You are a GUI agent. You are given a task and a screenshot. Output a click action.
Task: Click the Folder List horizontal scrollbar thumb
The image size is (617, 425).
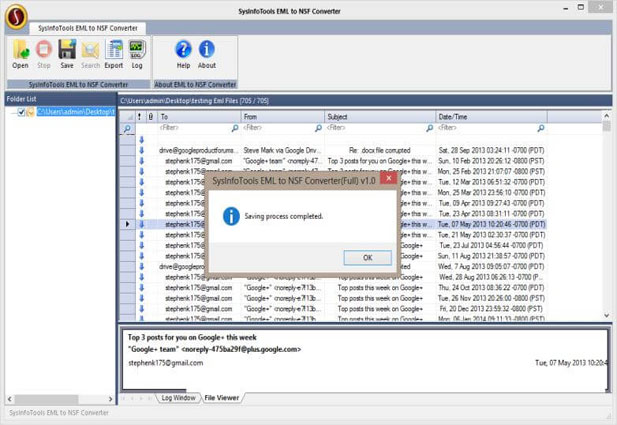click(x=46, y=399)
